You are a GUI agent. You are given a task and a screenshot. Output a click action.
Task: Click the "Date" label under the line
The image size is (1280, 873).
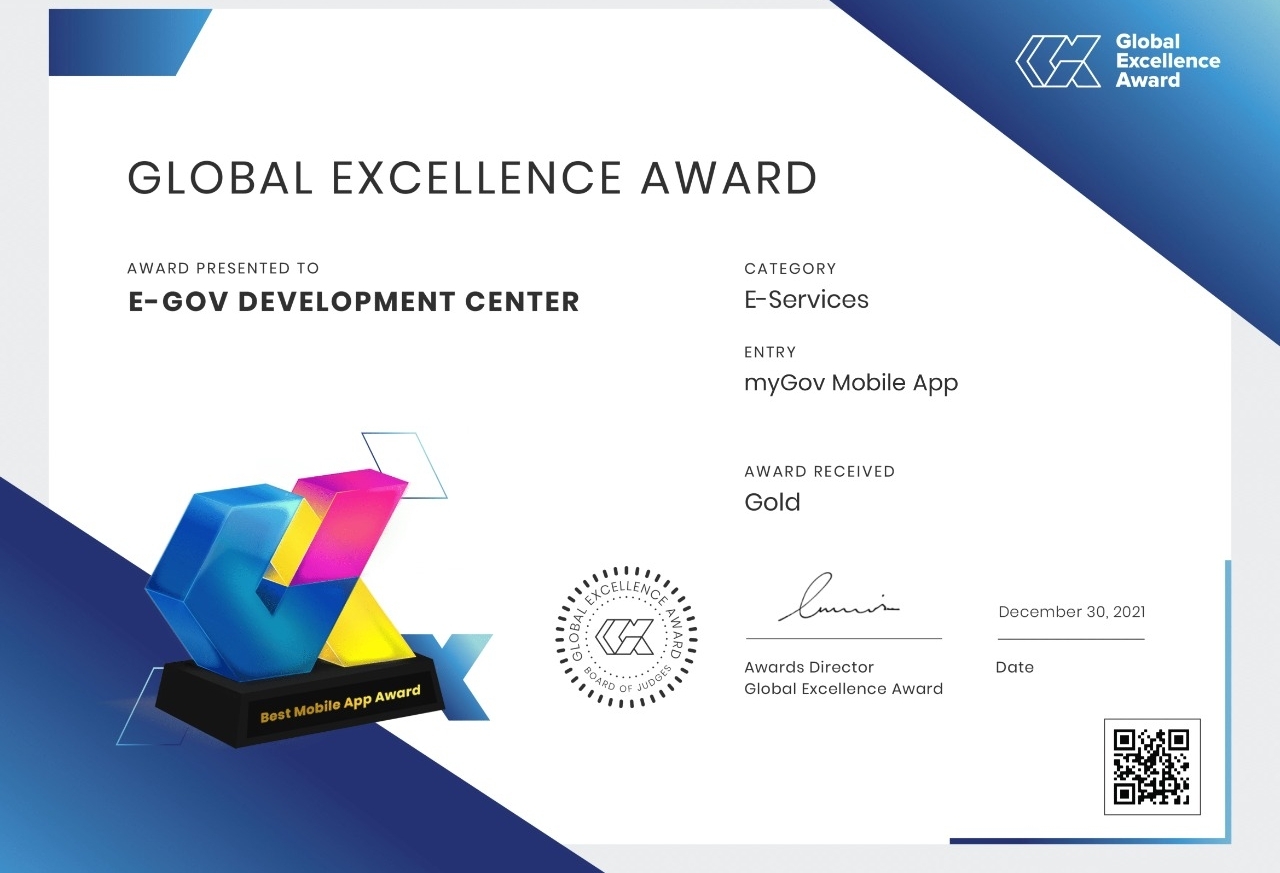click(x=1015, y=667)
